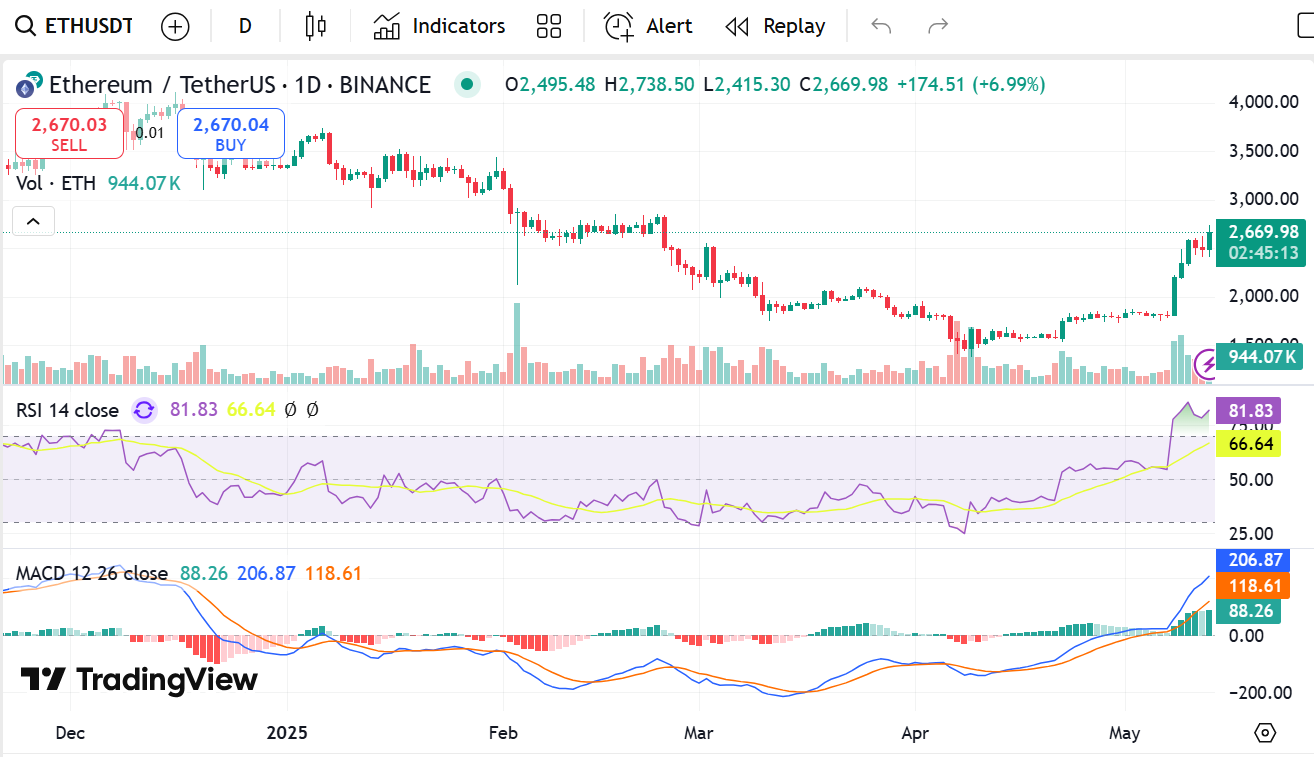Open time axis settings hexagon icon
This screenshot has height=757, width=1314.
coord(1265,733)
